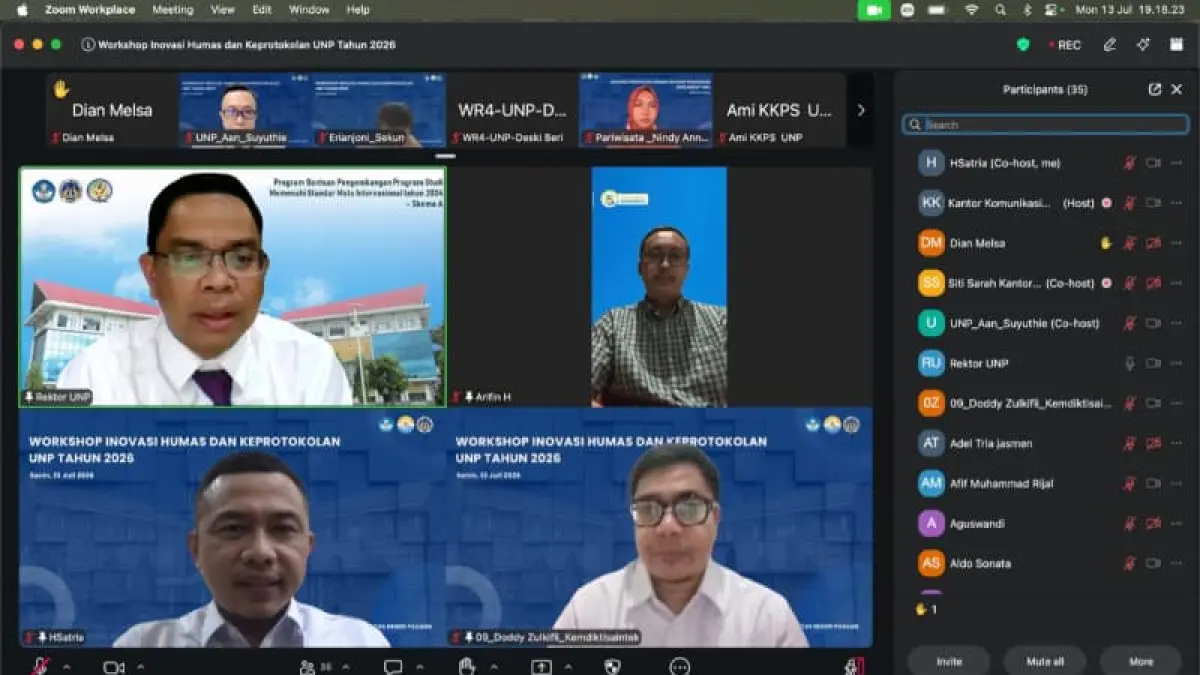
Task: Click the Invite button
Action: 949,661
